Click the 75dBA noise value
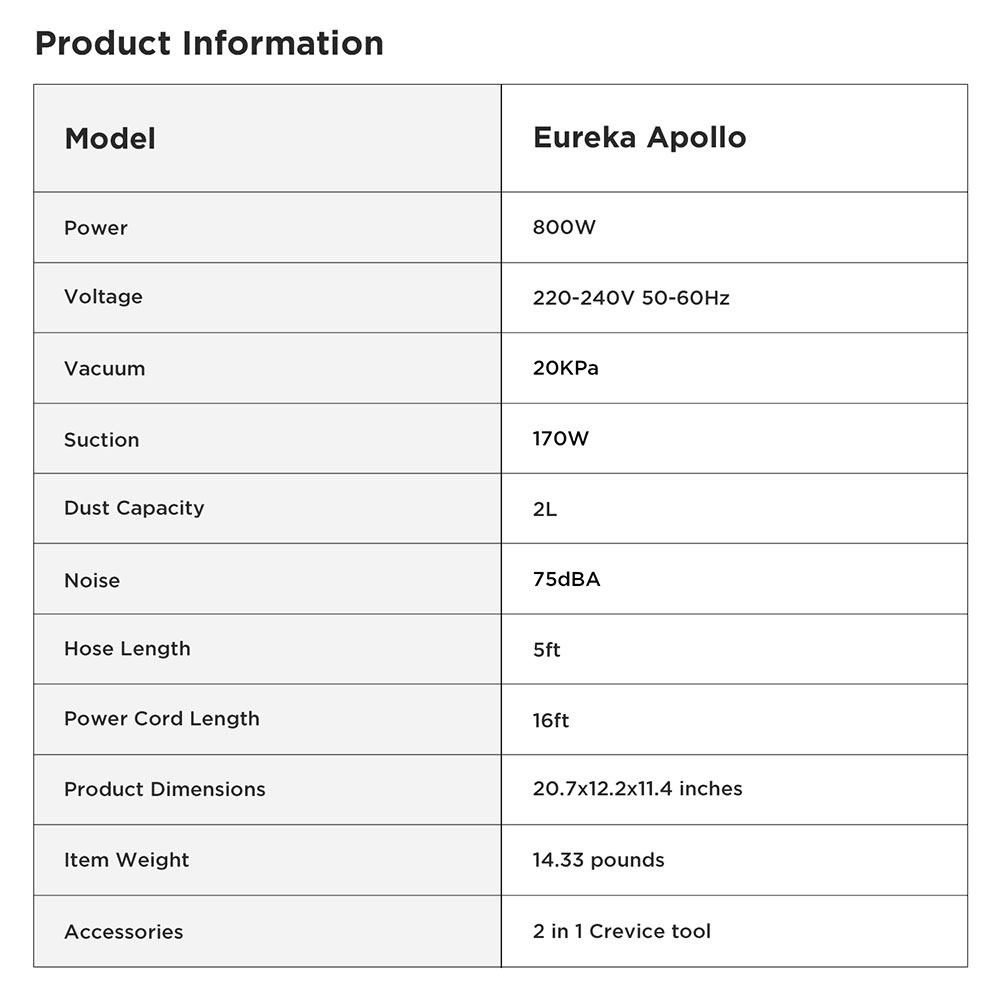1000x1000 pixels. pos(566,579)
